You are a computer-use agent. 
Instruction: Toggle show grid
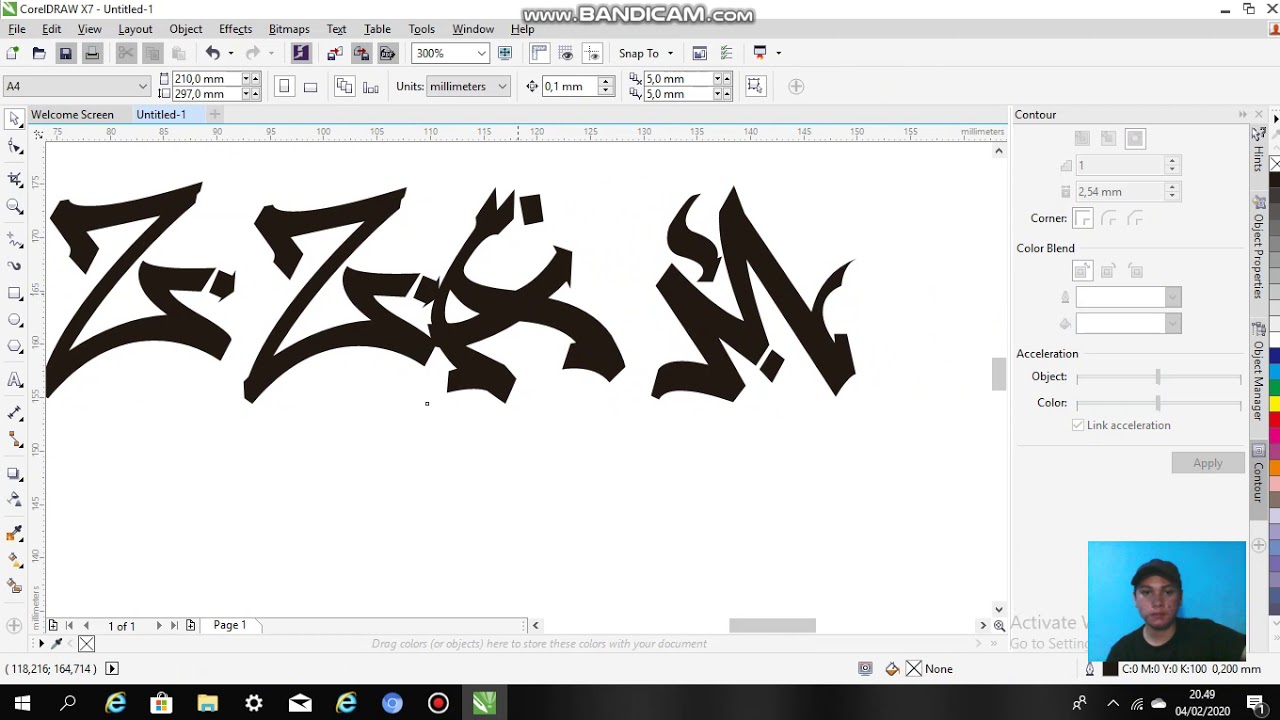[x=566, y=53]
